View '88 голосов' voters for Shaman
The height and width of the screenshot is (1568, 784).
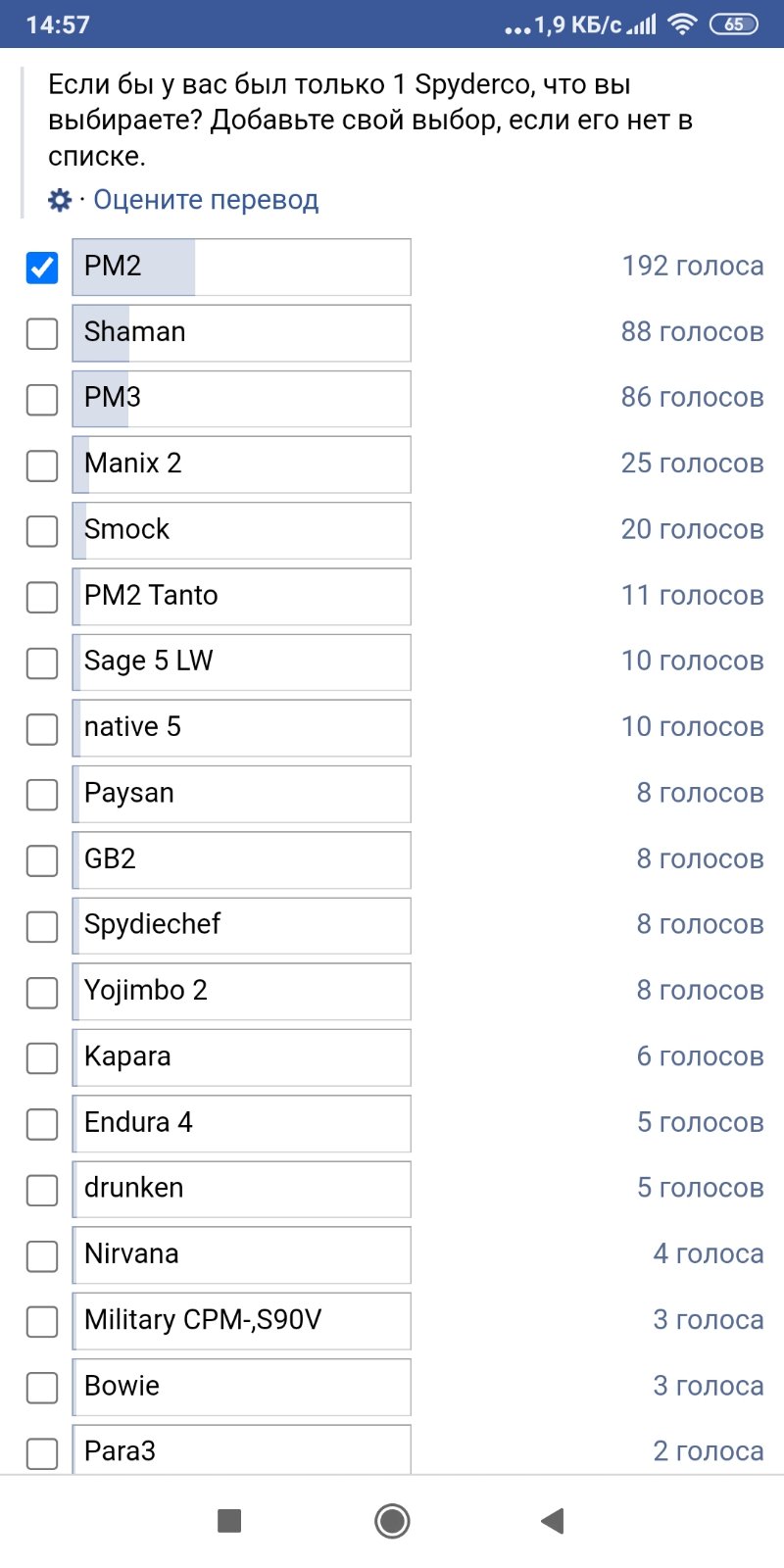692,332
